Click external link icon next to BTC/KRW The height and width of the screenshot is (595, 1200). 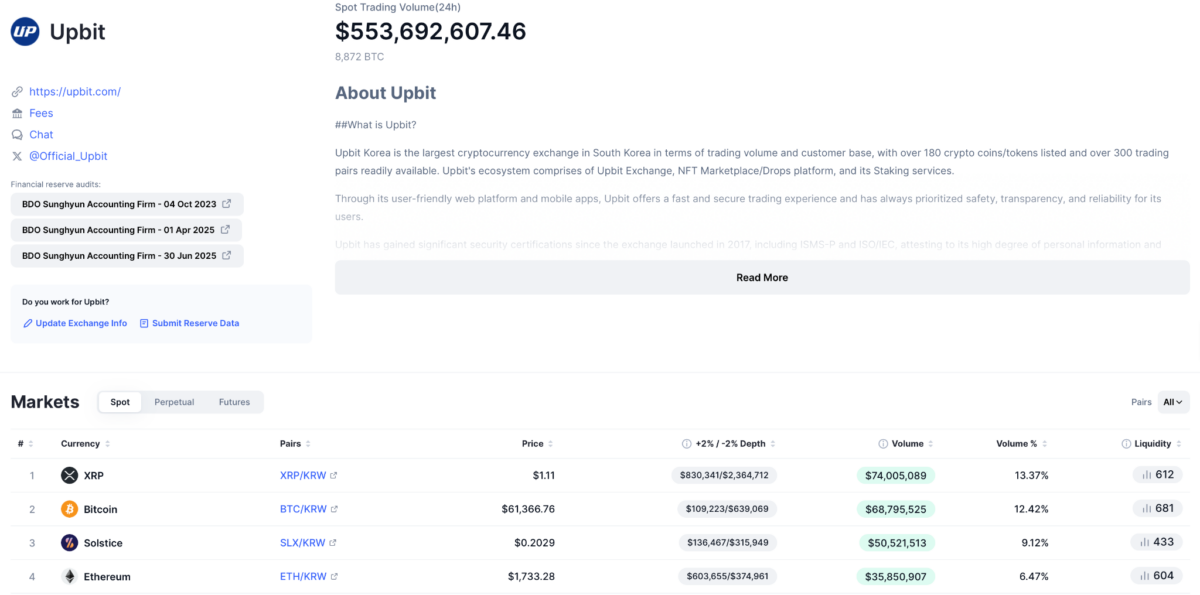pyautogui.click(x=334, y=509)
